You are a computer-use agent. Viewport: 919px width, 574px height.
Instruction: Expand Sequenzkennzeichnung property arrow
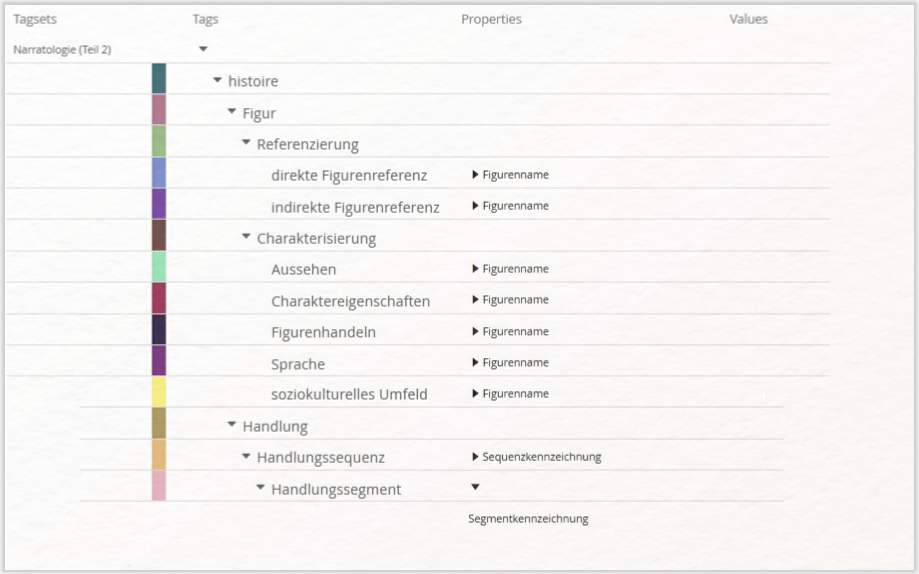pos(475,457)
